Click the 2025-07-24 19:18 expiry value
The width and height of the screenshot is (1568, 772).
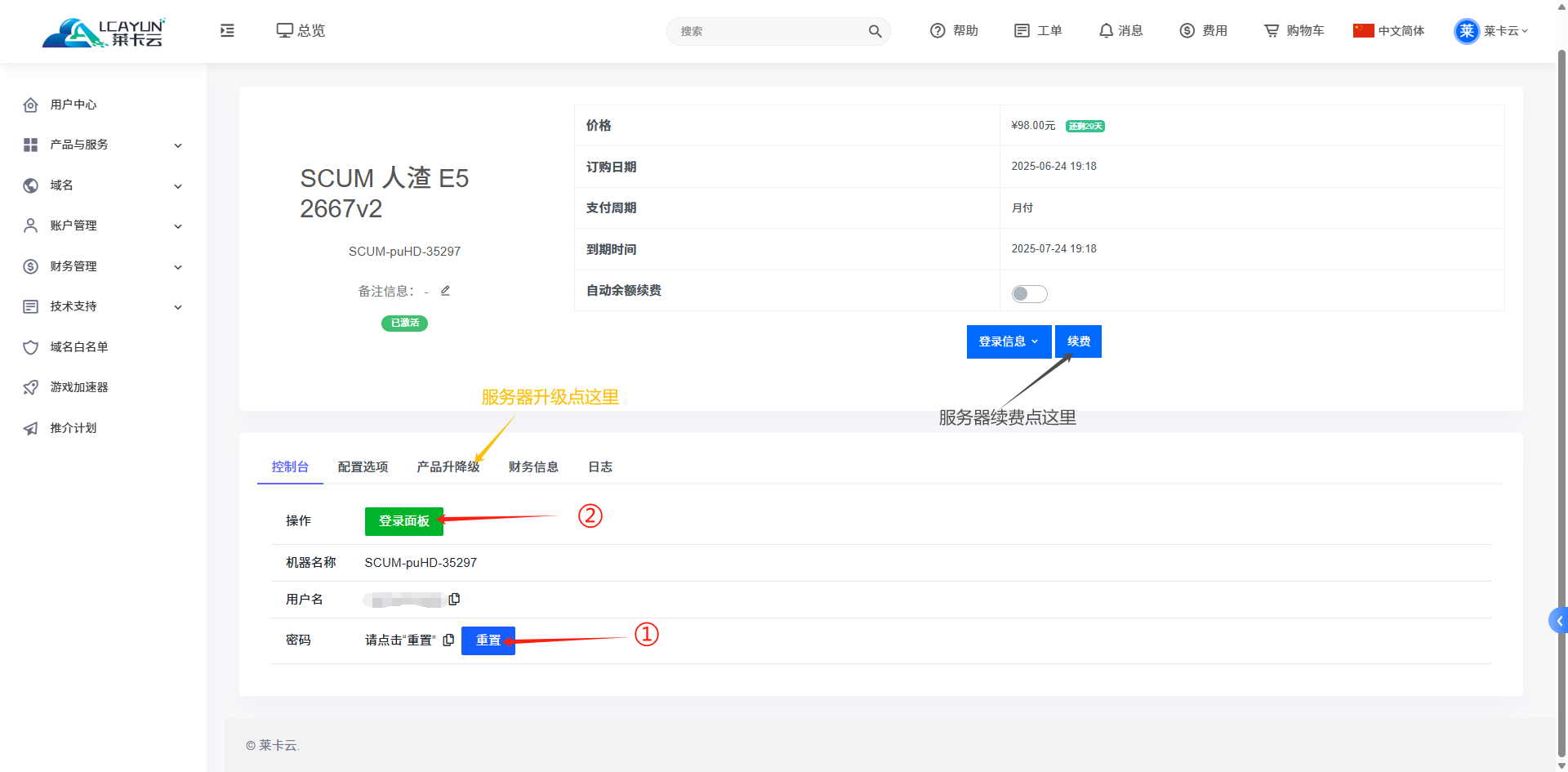click(x=1053, y=248)
